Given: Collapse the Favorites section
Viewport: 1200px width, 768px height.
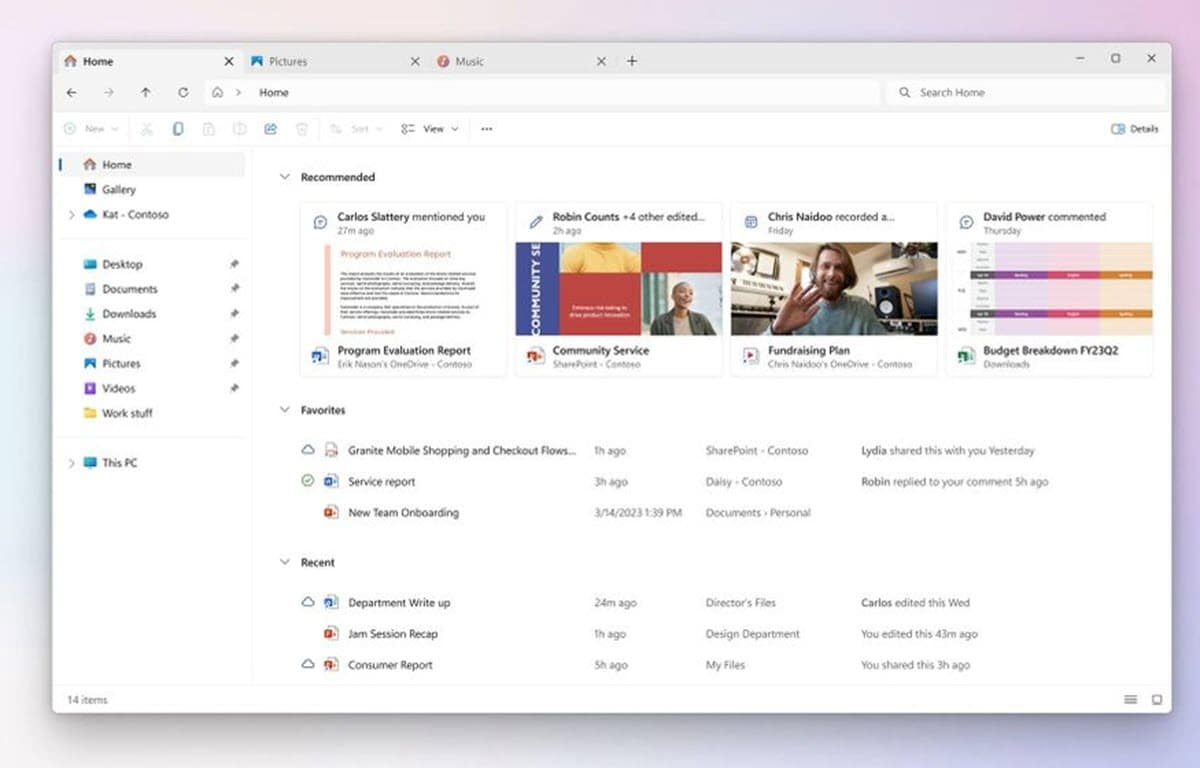Looking at the screenshot, I should click(x=285, y=410).
